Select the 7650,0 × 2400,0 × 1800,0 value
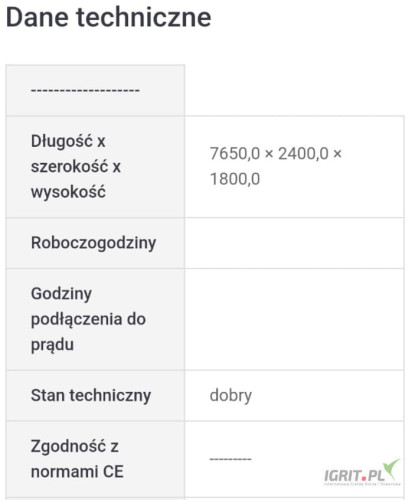 [x=276, y=166]
